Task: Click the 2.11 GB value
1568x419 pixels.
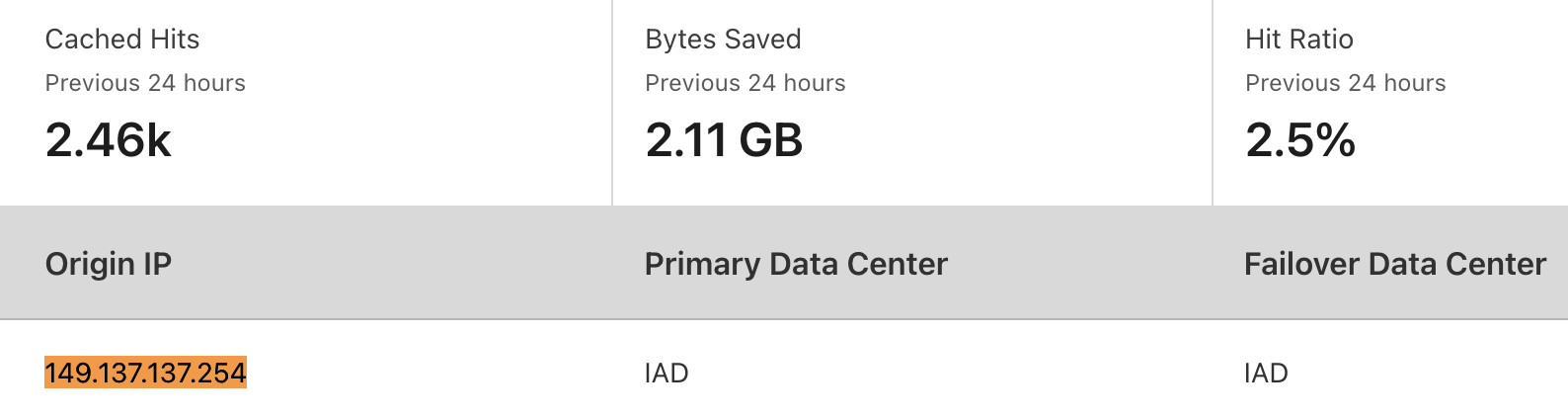Action: point(724,140)
